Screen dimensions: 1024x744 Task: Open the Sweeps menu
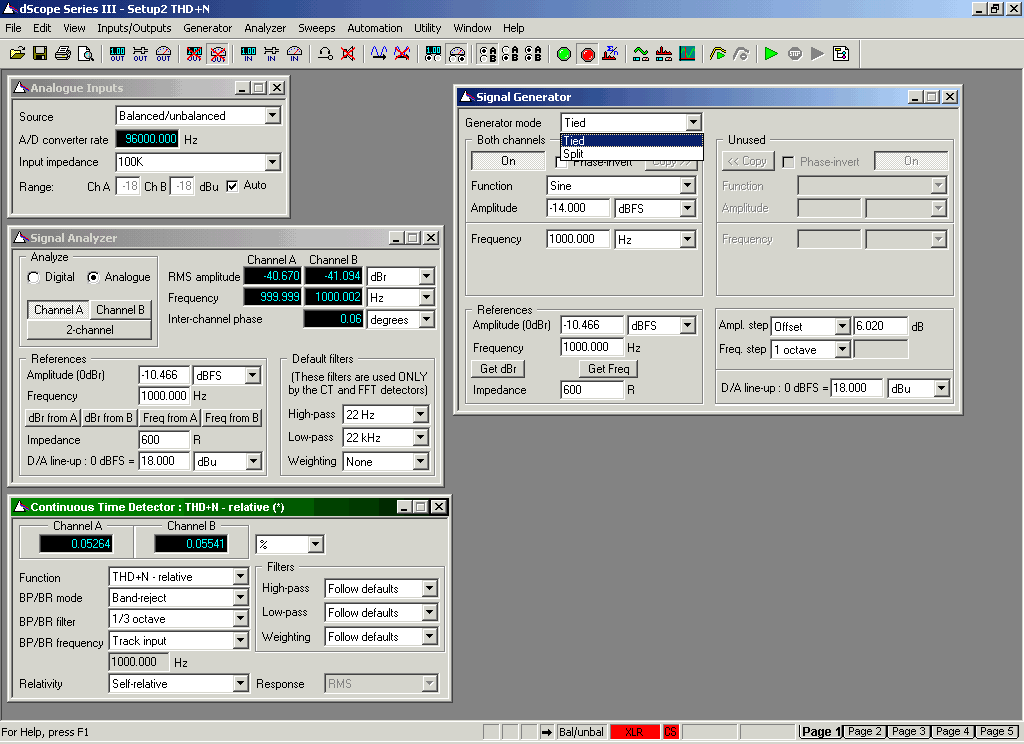click(317, 28)
